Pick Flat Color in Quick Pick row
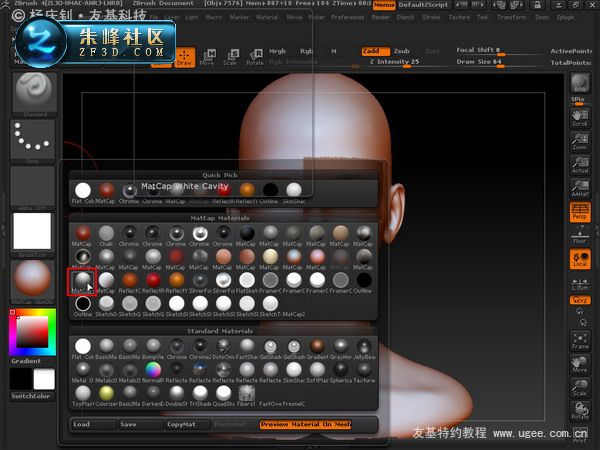Viewport: 600px width, 450px height. click(x=83, y=193)
